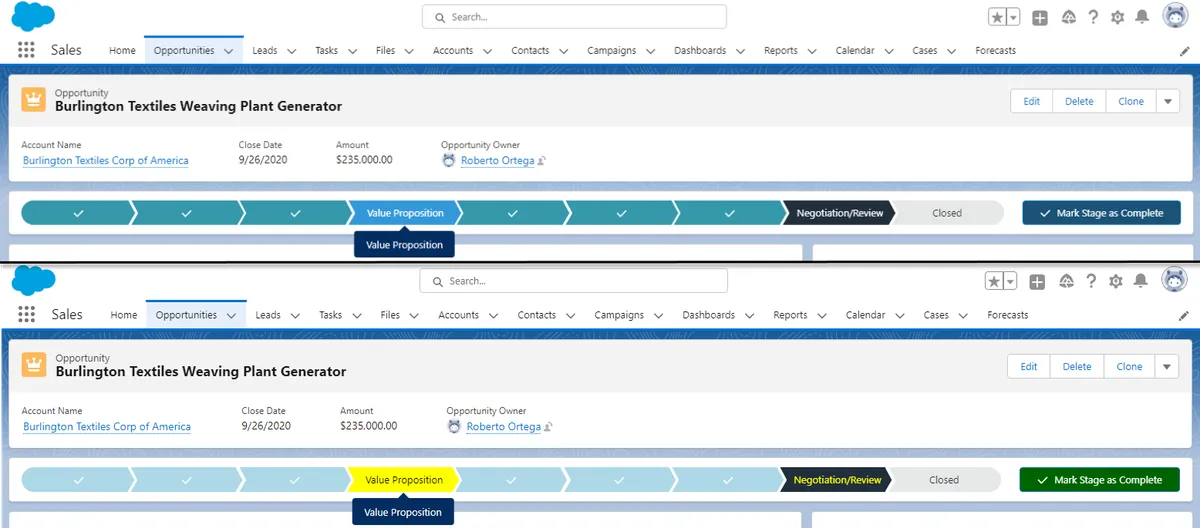Click change-owner icon beside Roberto Ortega, lower screenshot
1200x528 pixels.
[x=548, y=427]
